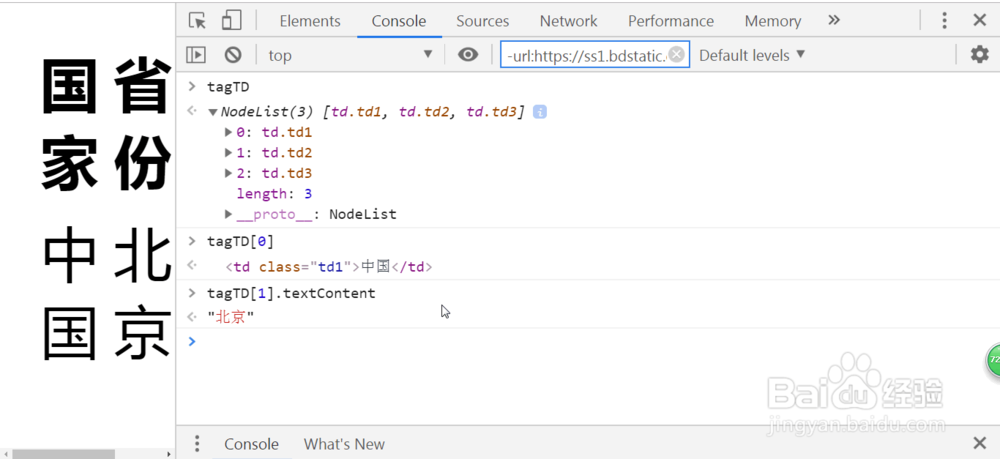Open the top context dropdown

350,55
